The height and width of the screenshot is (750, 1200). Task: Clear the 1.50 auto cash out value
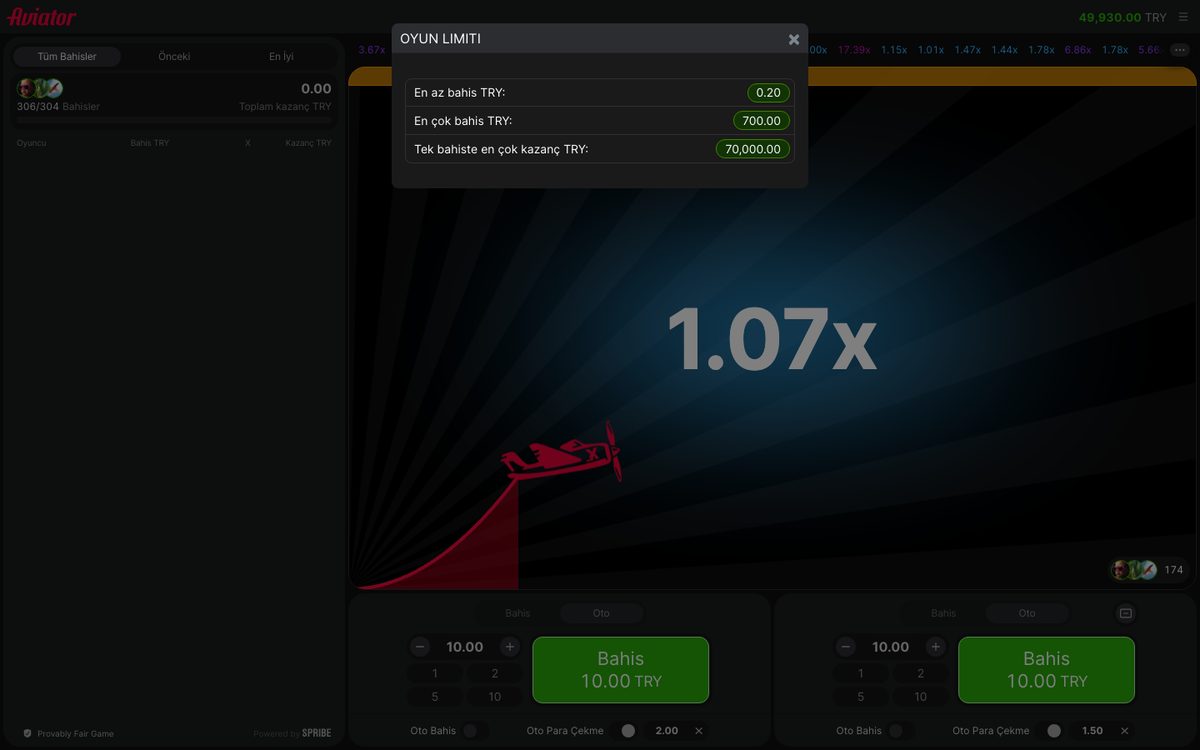[x=1124, y=731]
